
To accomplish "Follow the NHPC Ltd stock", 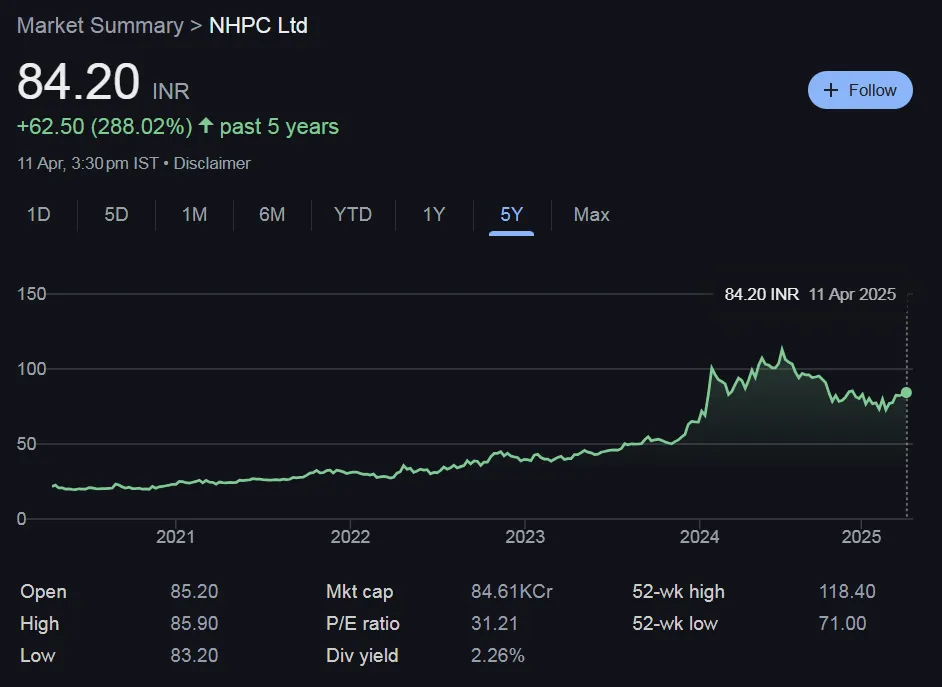I will [860, 90].
